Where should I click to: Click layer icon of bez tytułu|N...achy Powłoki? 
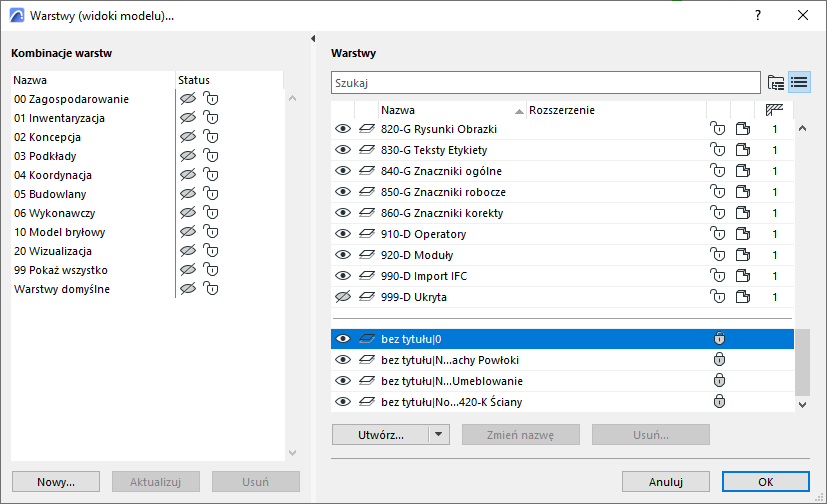[367, 360]
